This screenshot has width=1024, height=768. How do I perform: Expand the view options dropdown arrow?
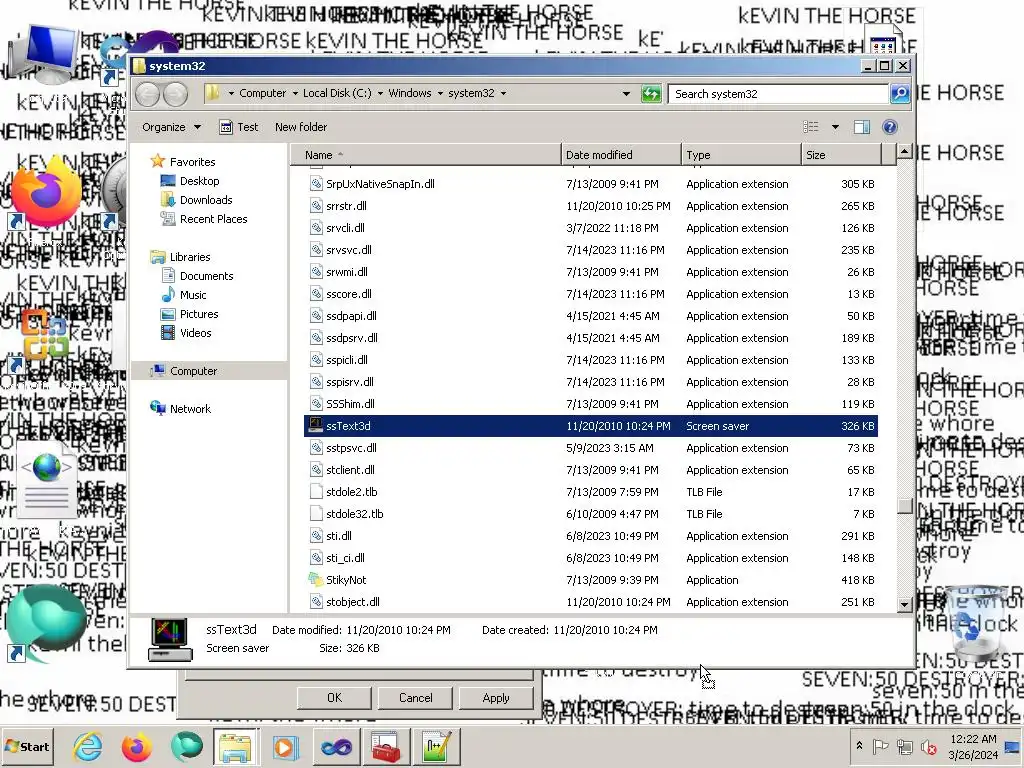click(x=835, y=127)
